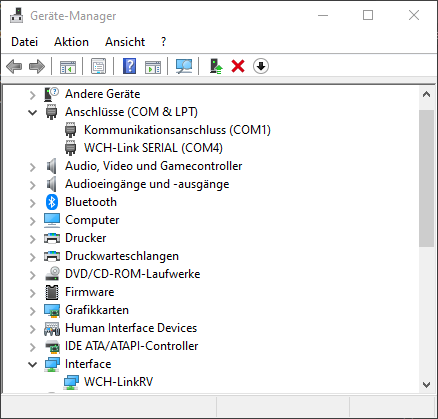The height and width of the screenshot is (419, 438).
Task: Expand the Drucker category
Action: click(32, 239)
